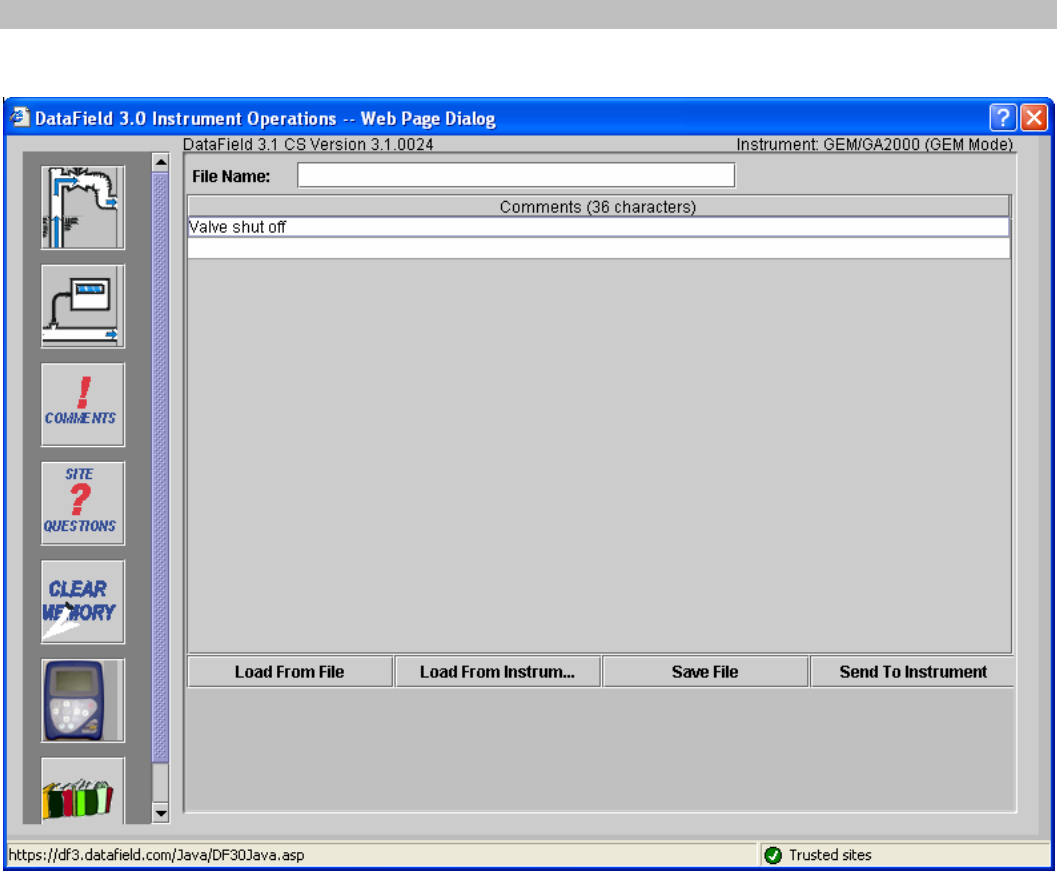Click the df3.datafield.com URL in status bar
Screen dimensions: 1057x871
coord(156,855)
